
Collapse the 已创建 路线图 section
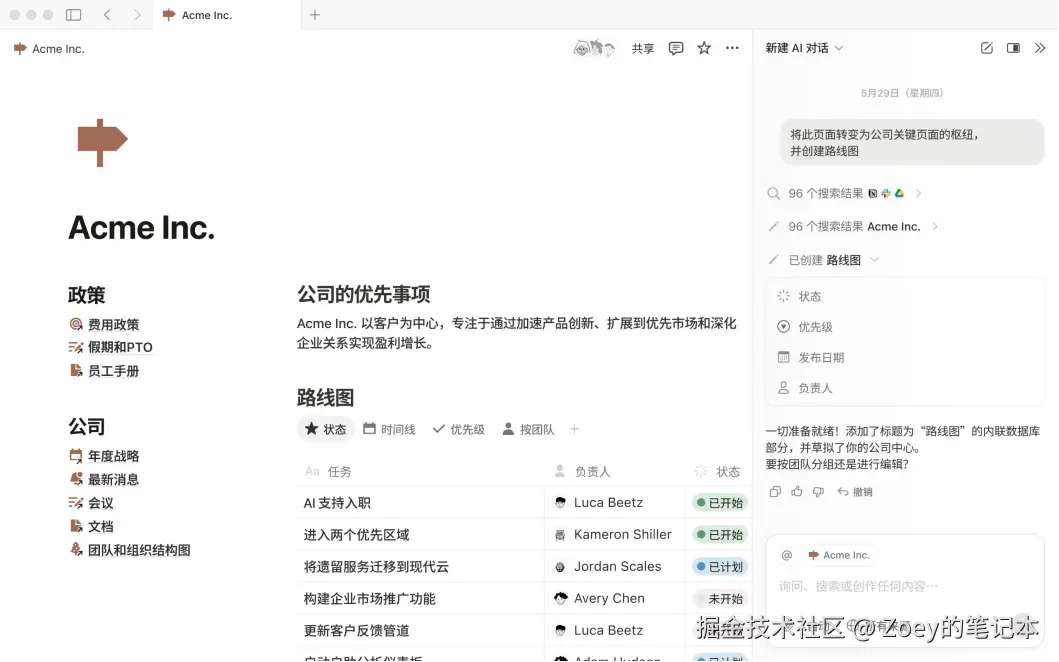click(x=824, y=260)
